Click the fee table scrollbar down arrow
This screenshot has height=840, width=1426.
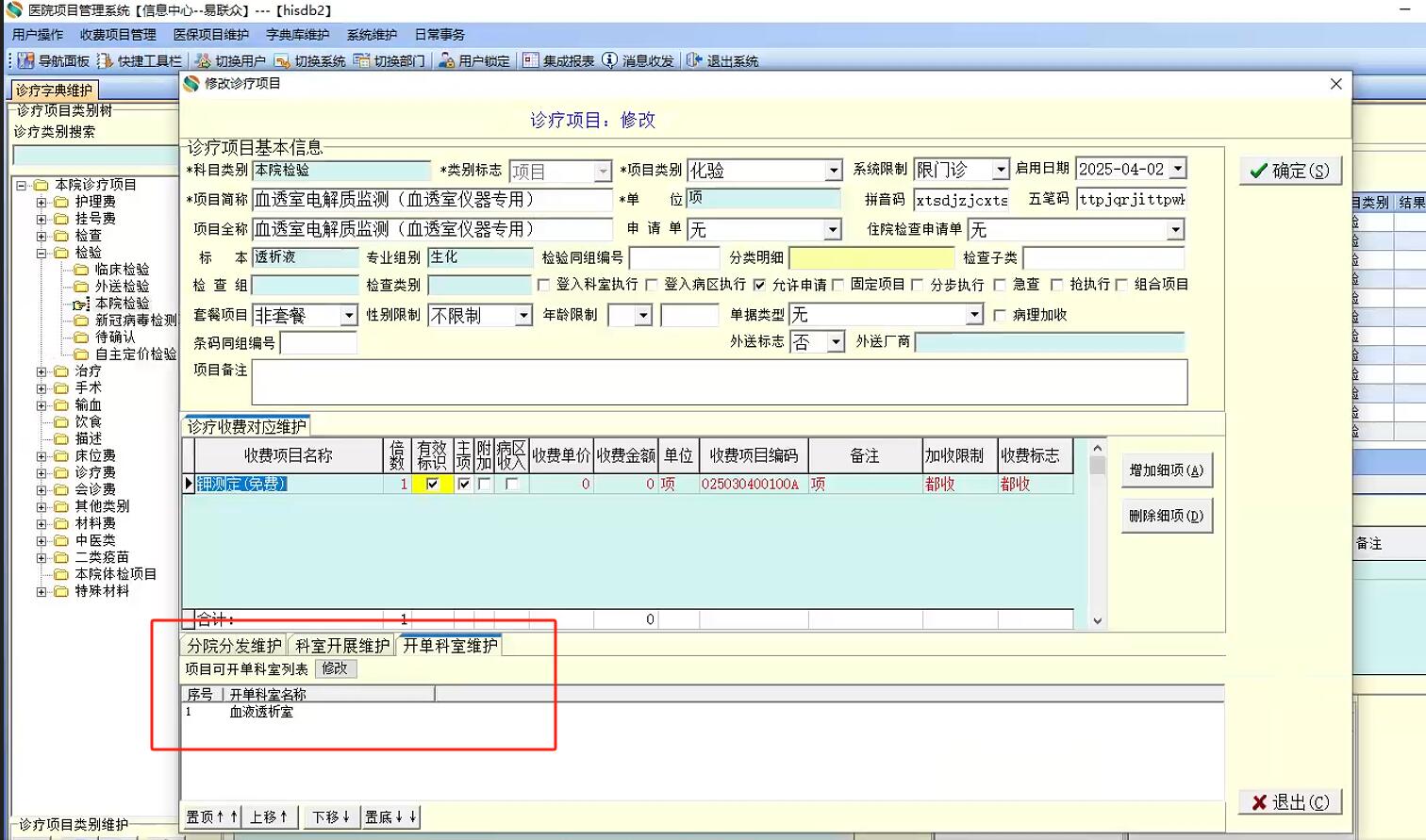pyautogui.click(x=1097, y=620)
